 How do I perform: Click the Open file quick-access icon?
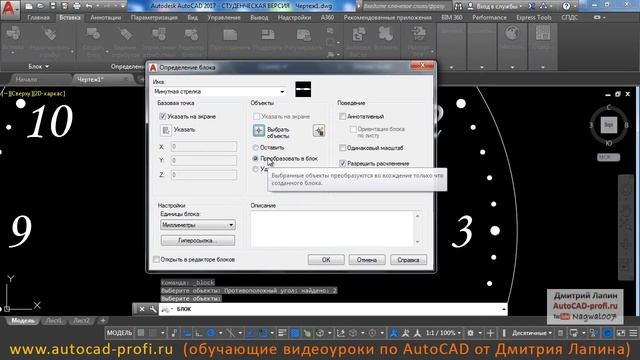tap(40, 6)
